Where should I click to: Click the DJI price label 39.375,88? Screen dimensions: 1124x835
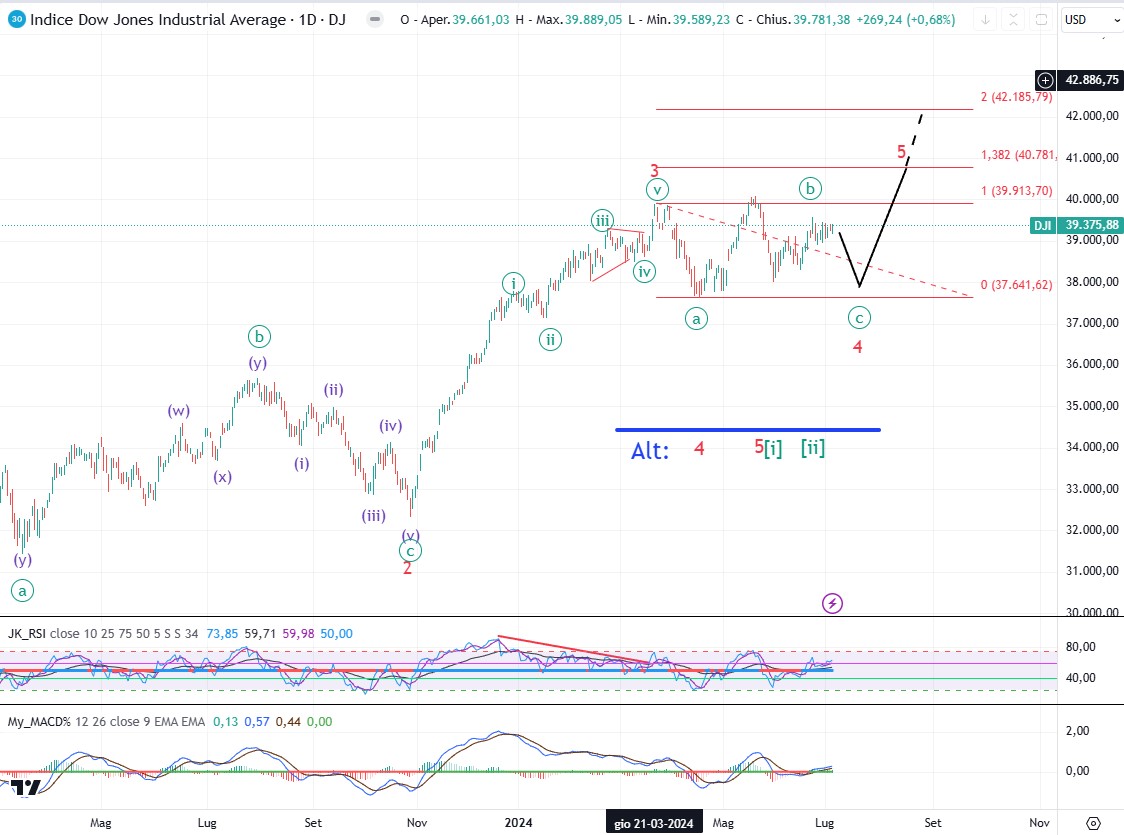pyautogui.click(x=1076, y=225)
